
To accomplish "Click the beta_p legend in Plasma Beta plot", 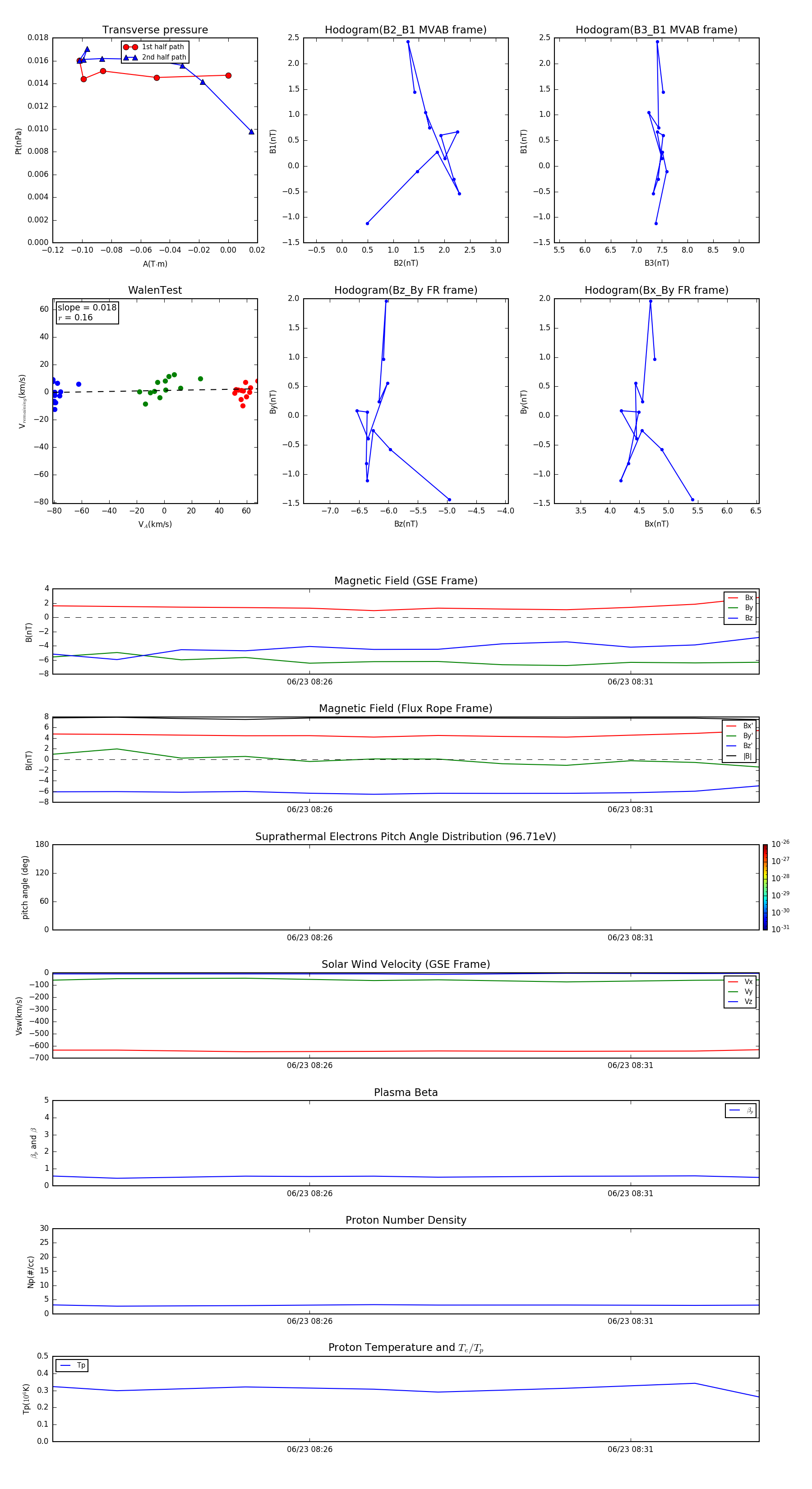I will (741, 1110).
